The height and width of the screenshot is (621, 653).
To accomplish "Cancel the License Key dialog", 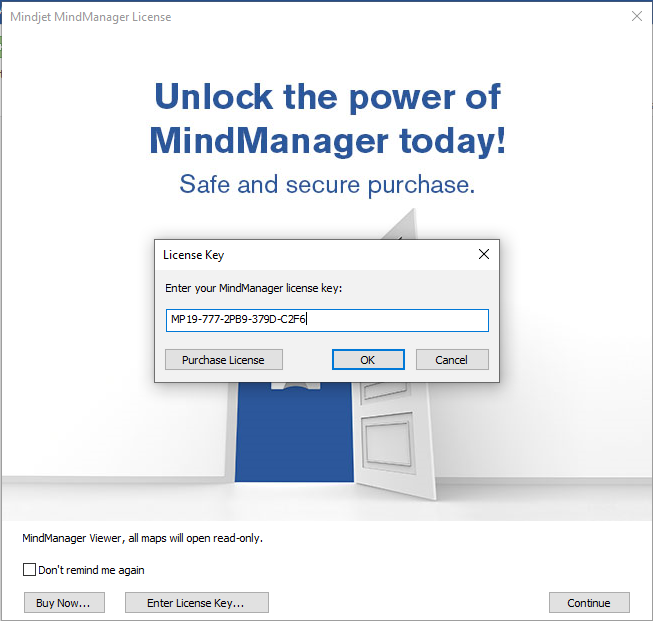I will (x=452, y=359).
